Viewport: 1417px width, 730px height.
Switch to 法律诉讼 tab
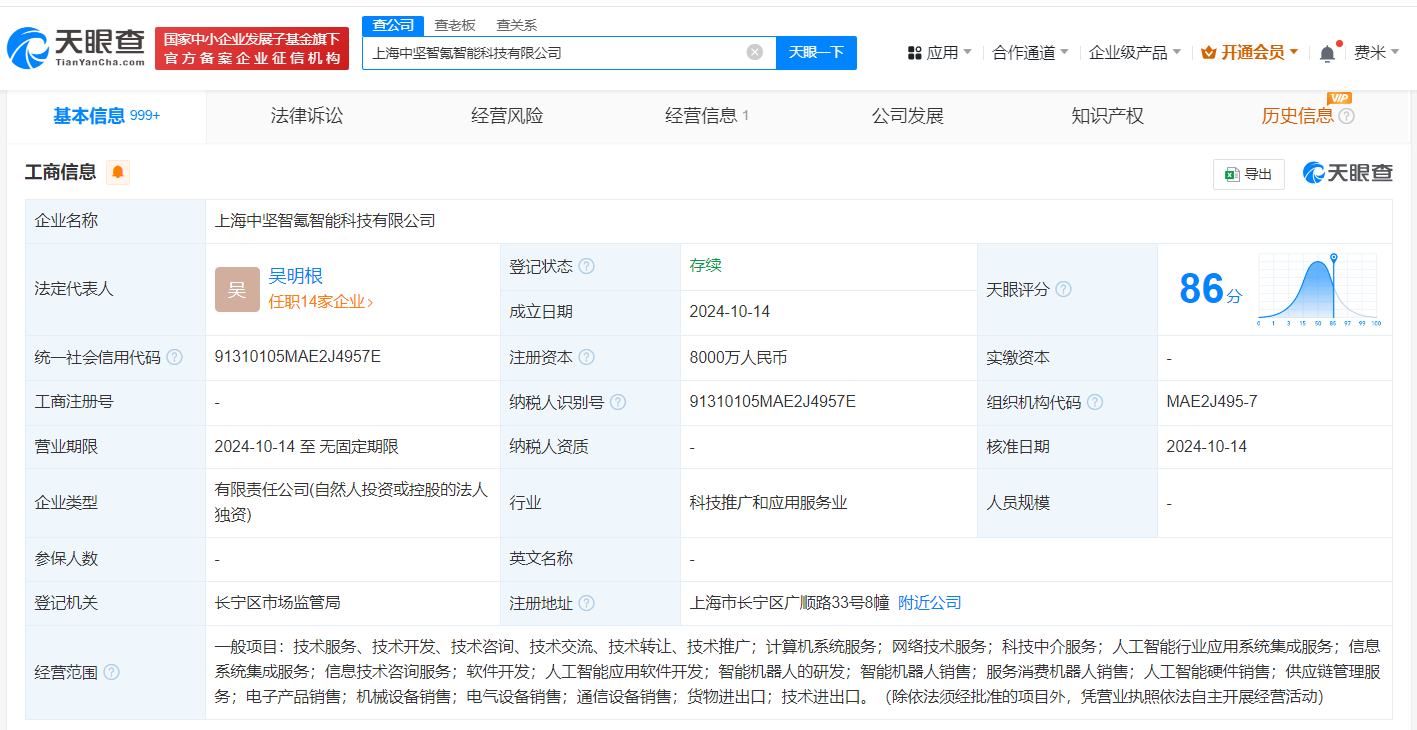[x=307, y=116]
